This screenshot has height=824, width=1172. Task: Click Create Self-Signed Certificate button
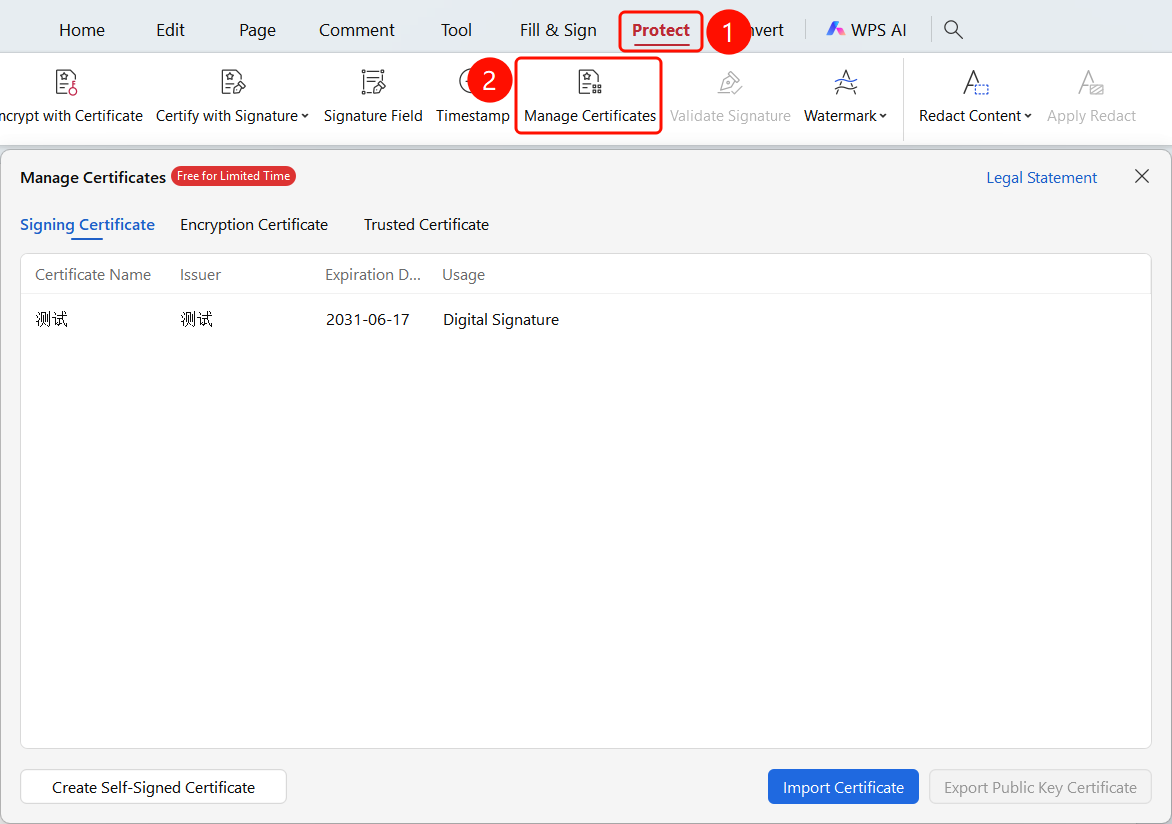153,787
